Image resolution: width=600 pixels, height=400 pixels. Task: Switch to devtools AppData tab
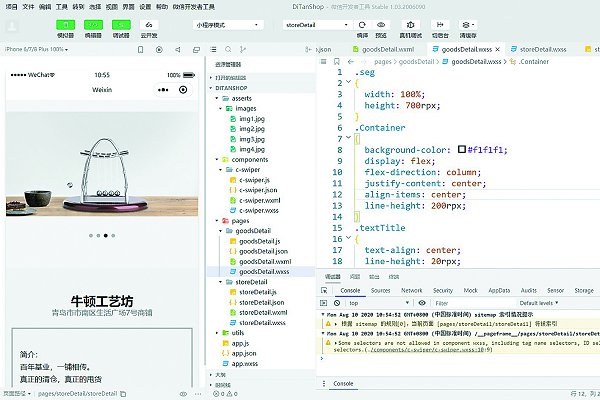pyautogui.click(x=499, y=291)
